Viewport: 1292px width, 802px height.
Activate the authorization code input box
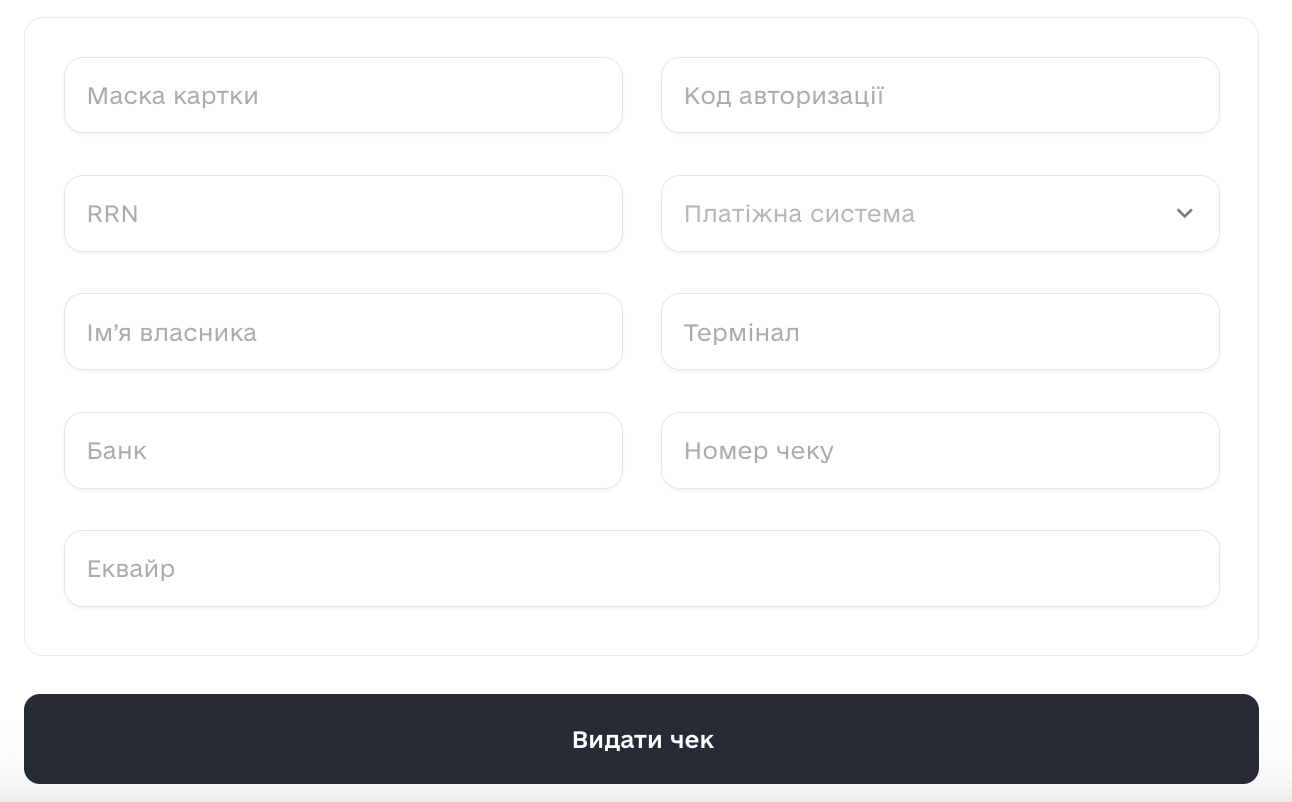[x=940, y=96]
